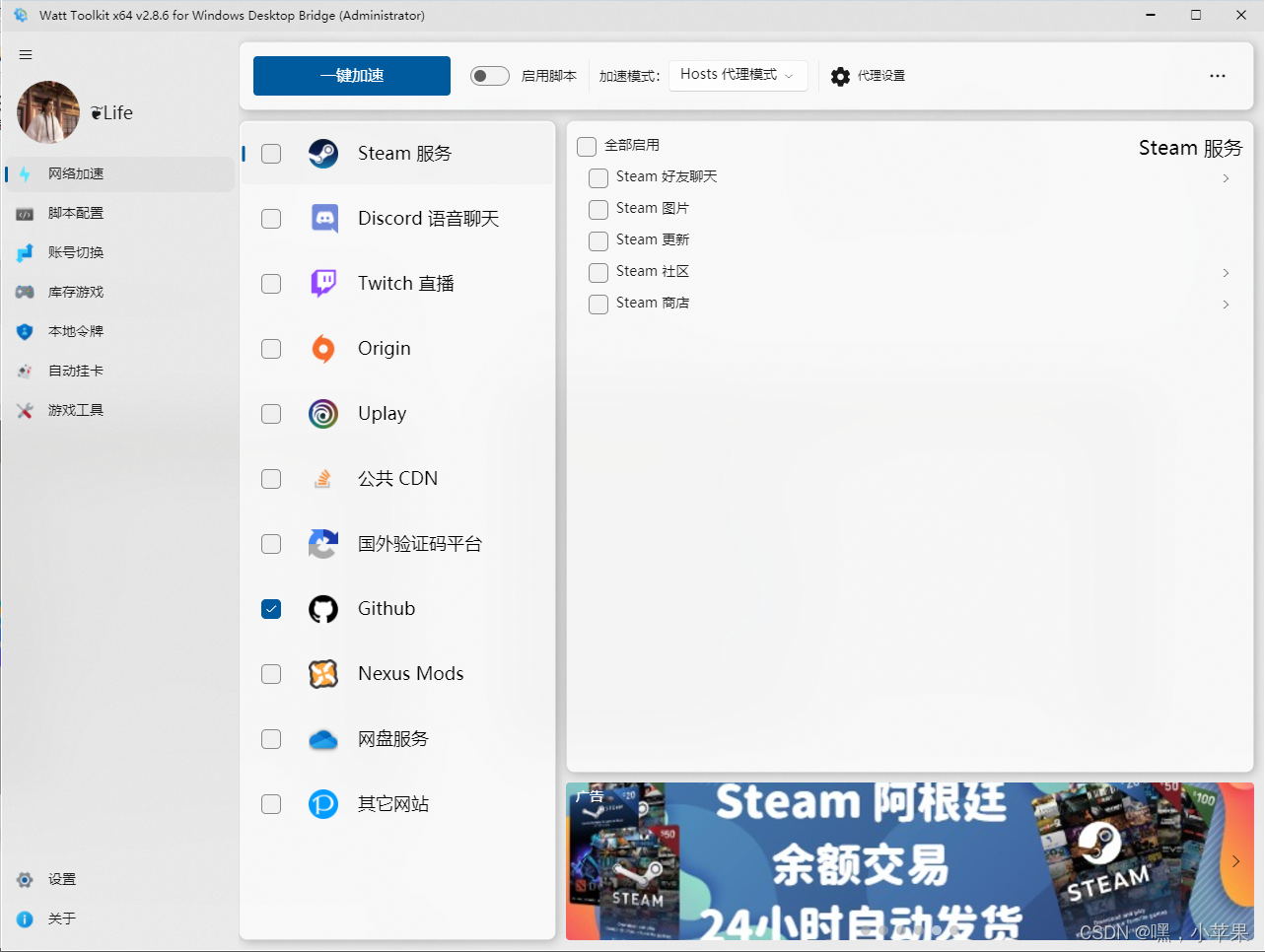
Task: Click the 自动挂卡 cards icon
Action: [25, 372]
